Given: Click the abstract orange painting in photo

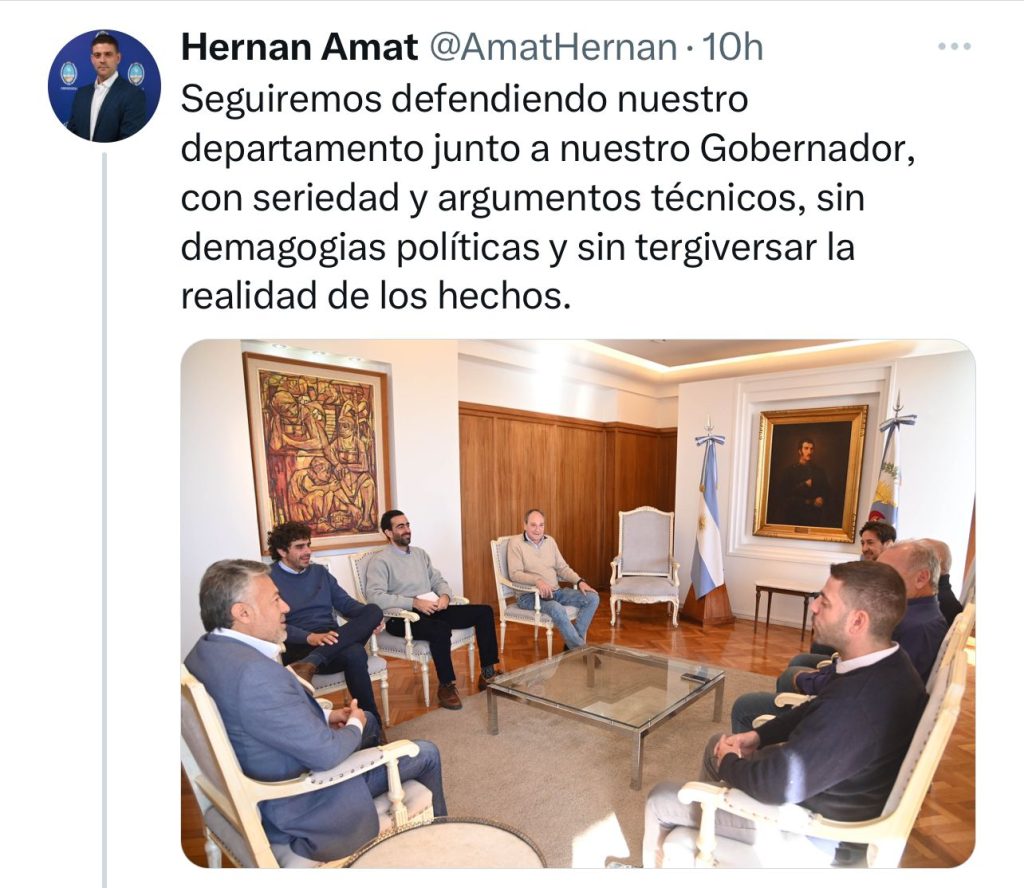Looking at the screenshot, I should (x=318, y=451).
